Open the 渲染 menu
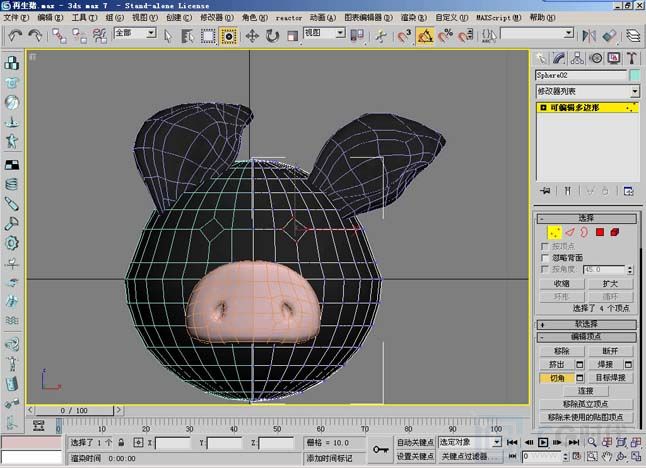The height and width of the screenshot is (468, 646). coord(414,17)
